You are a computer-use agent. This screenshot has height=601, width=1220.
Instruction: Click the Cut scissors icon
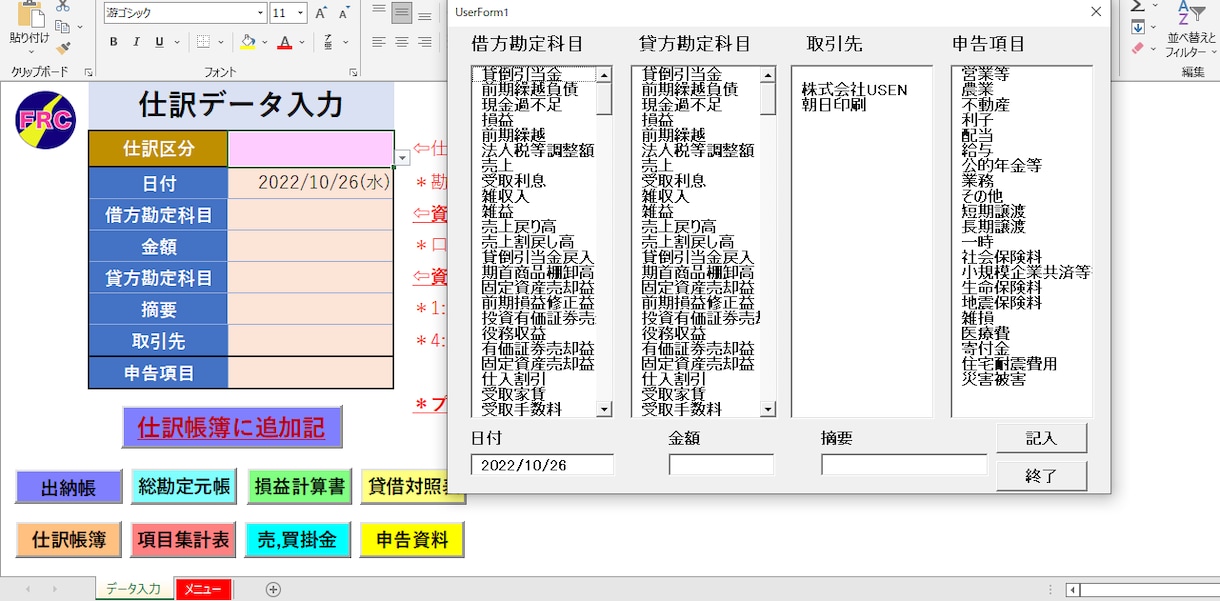coord(63,7)
